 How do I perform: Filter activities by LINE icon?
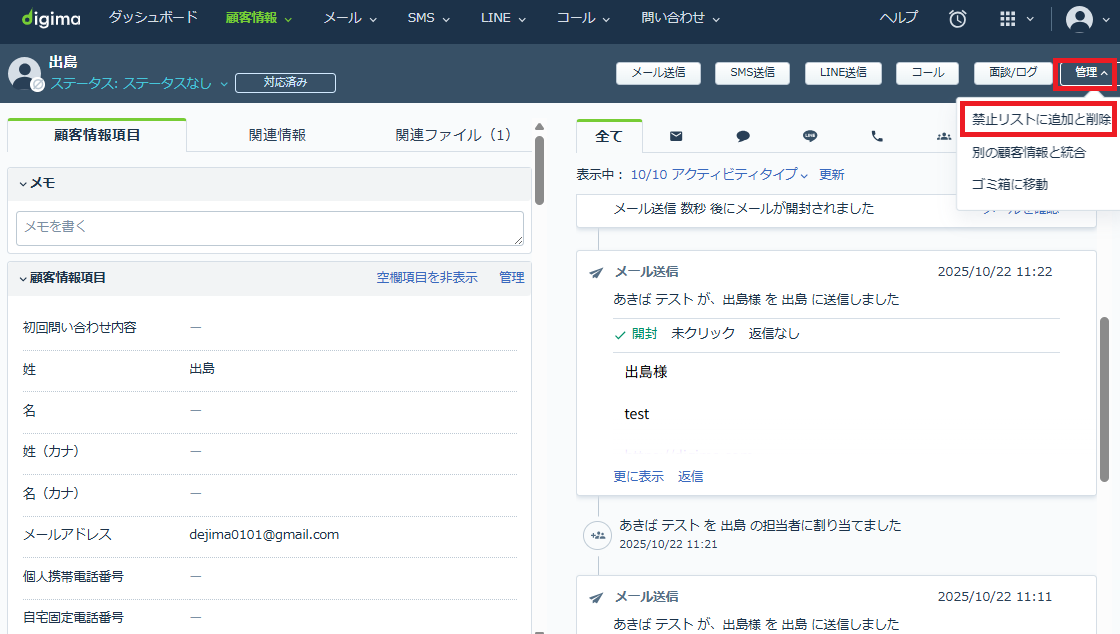click(x=810, y=136)
